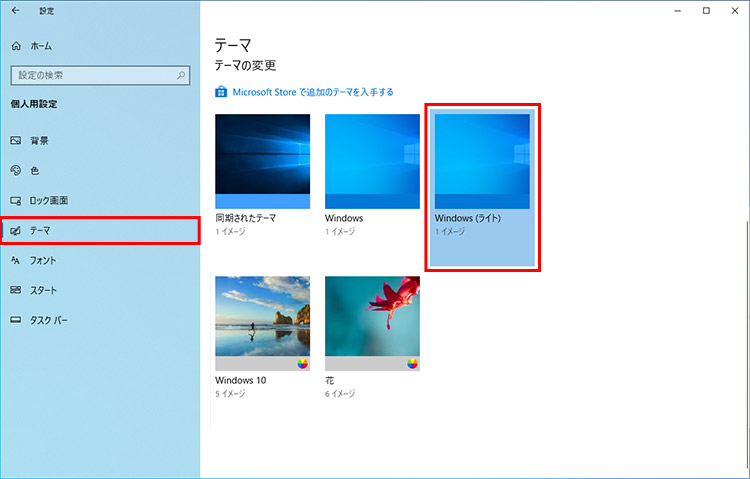Click the home icon beside ホーム

click(x=16, y=46)
